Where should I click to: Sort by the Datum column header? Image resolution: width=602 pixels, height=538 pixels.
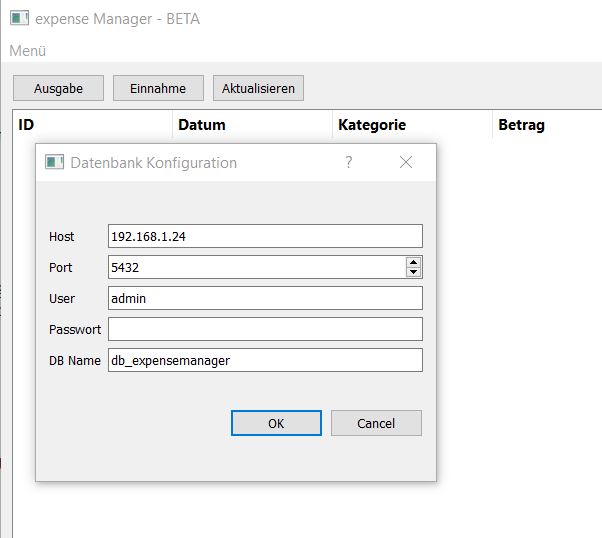[x=250, y=125]
